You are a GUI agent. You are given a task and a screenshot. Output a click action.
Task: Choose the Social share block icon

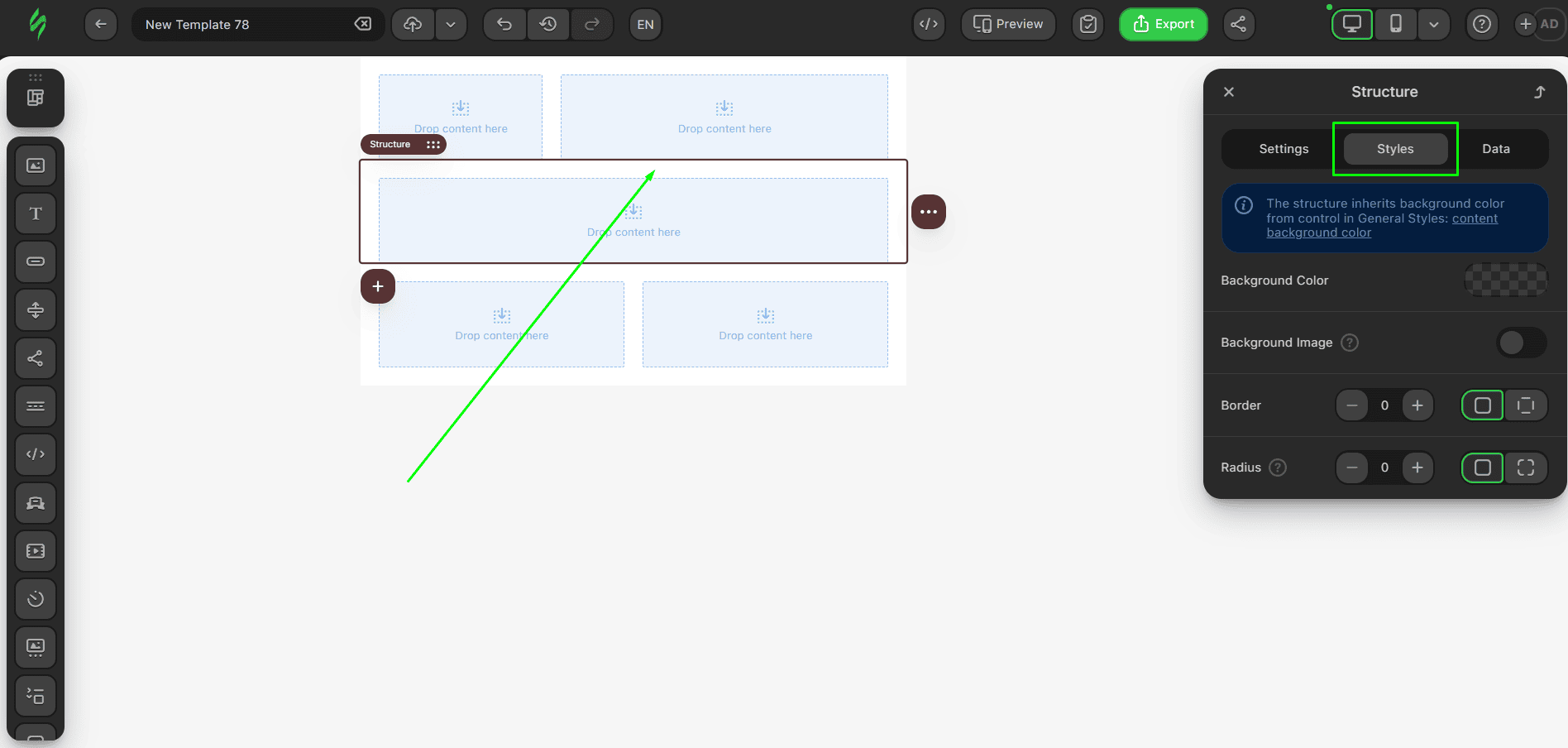coord(36,358)
